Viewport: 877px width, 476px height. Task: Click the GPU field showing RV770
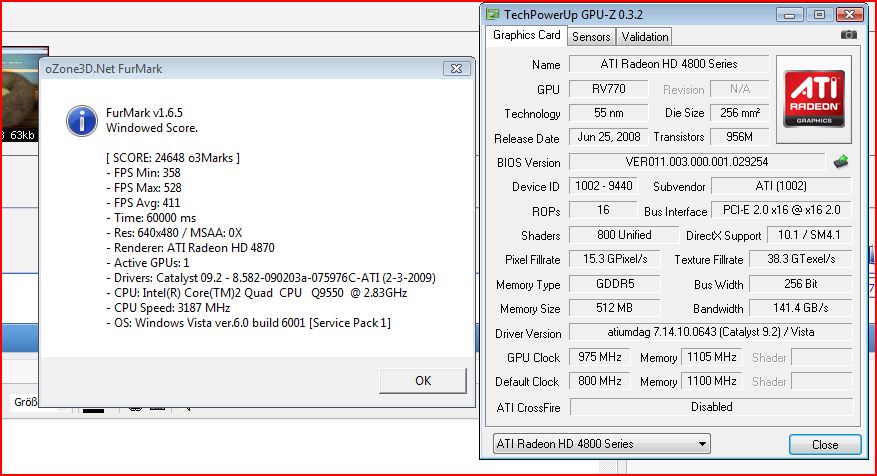tap(609, 89)
